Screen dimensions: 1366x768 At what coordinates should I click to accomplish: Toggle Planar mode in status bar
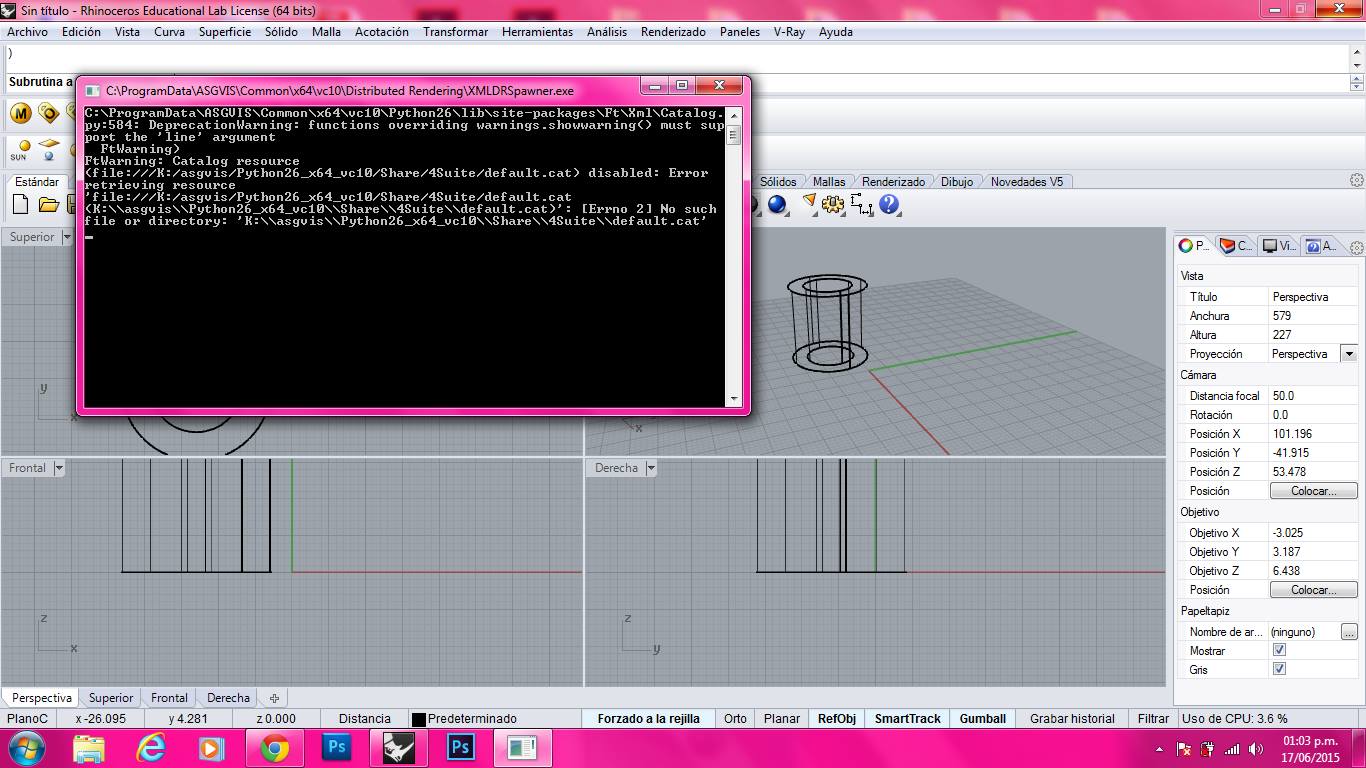[782, 718]
